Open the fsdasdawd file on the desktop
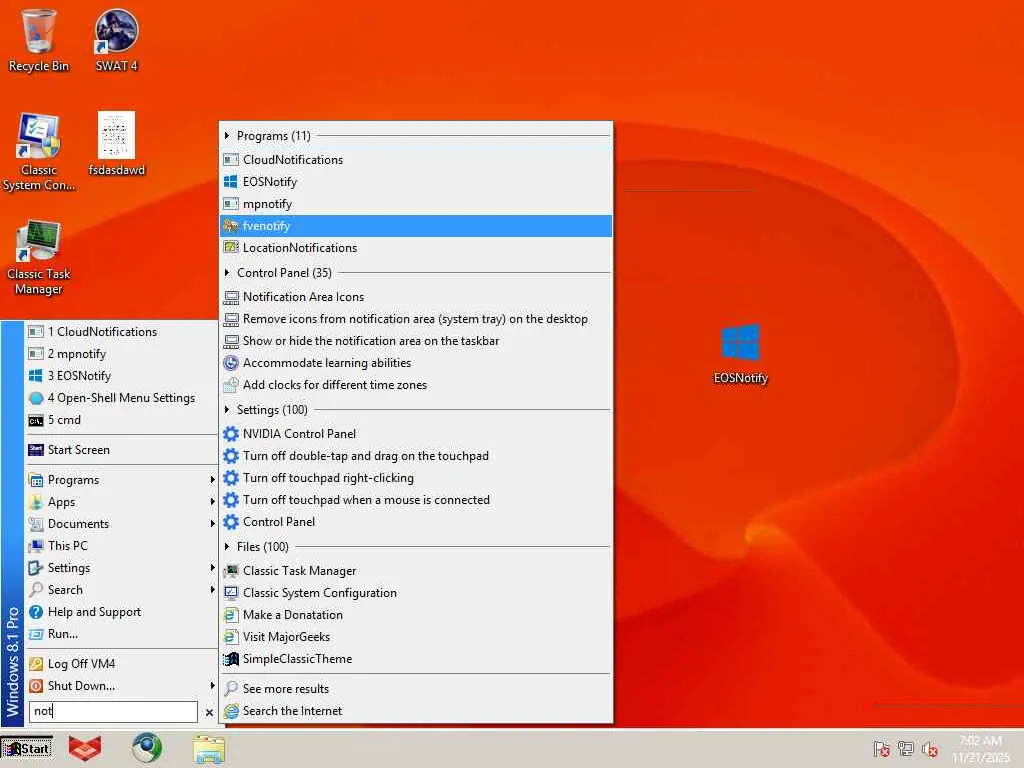The width and height of the screenshot is (1024, 768). click(116, 144)
